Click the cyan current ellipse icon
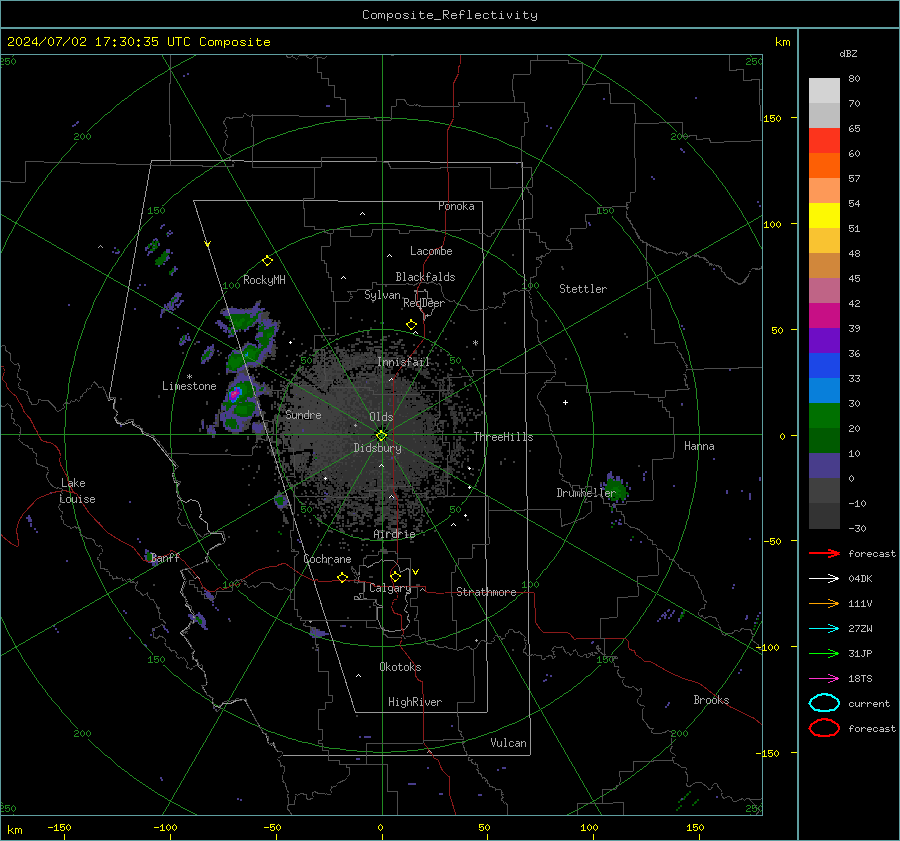900x841 pixels. [824, 703]
